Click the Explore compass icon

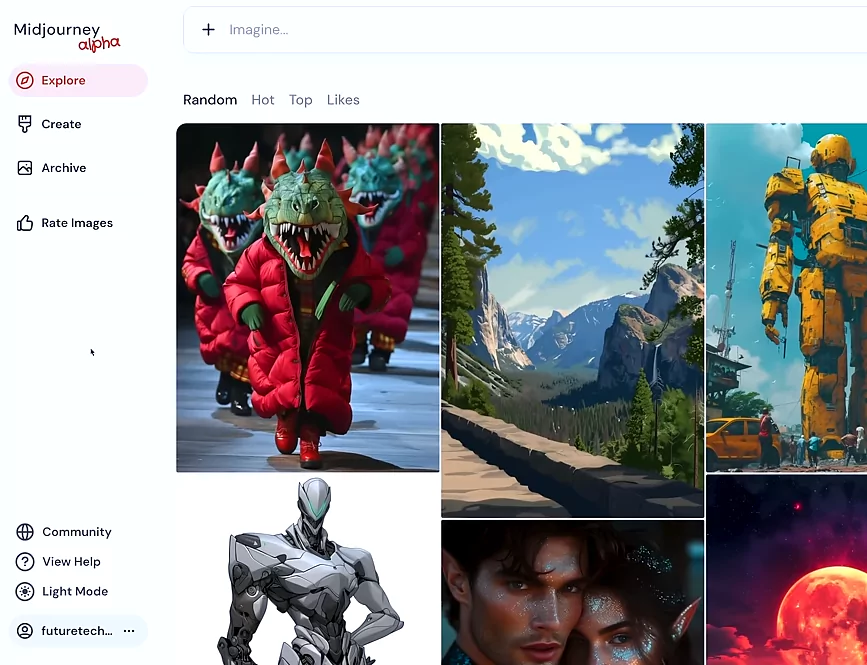click(x=24, y=80)
